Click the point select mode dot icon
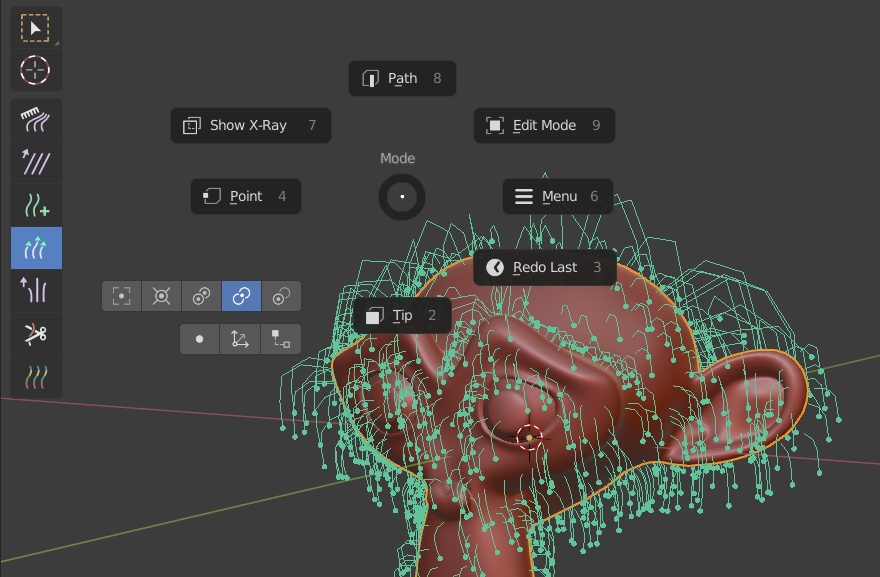The width and height of the screenshot is (880, 577). (199, 339)
